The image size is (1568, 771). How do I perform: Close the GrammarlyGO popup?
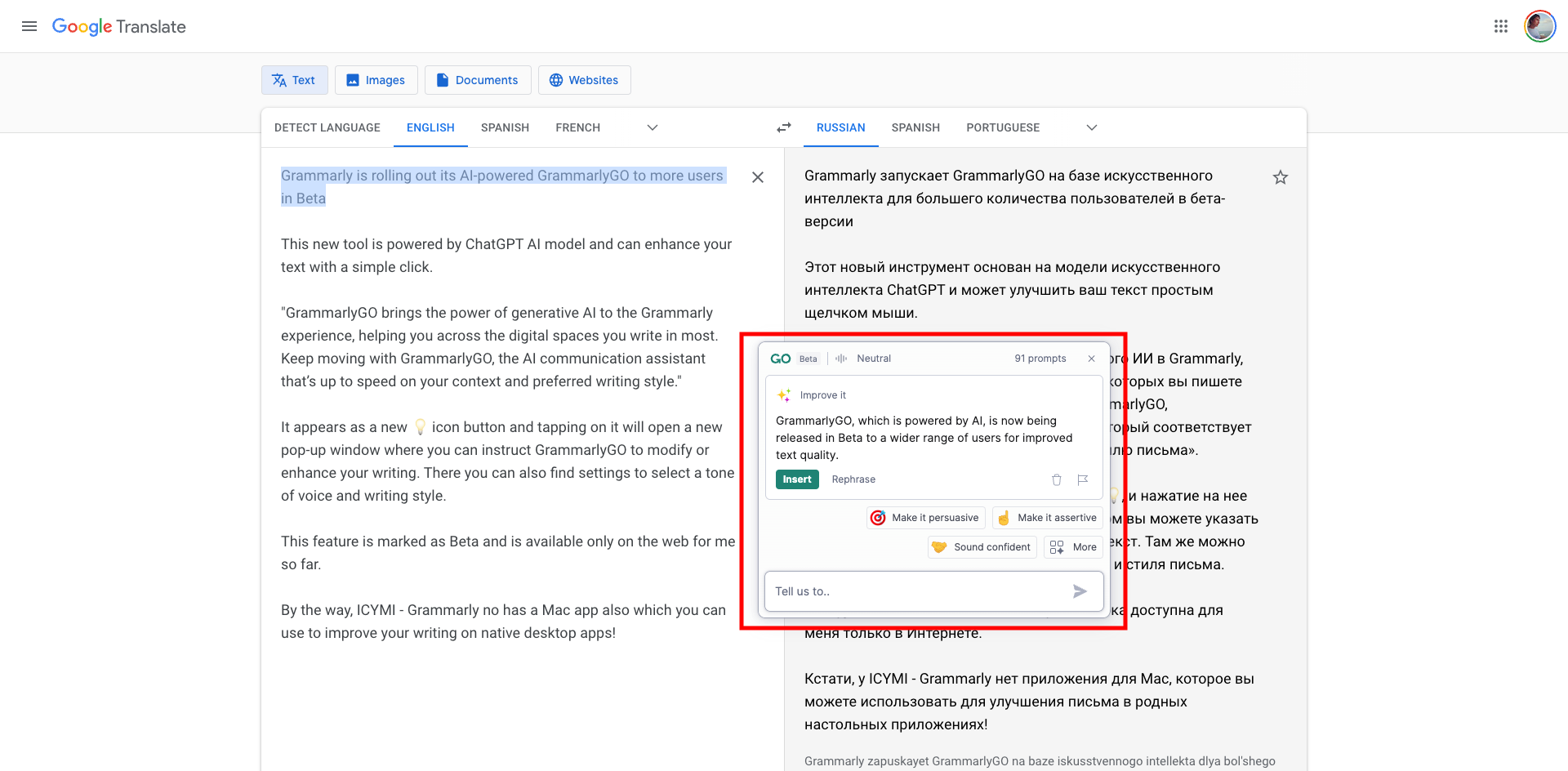coord(1091,359)
